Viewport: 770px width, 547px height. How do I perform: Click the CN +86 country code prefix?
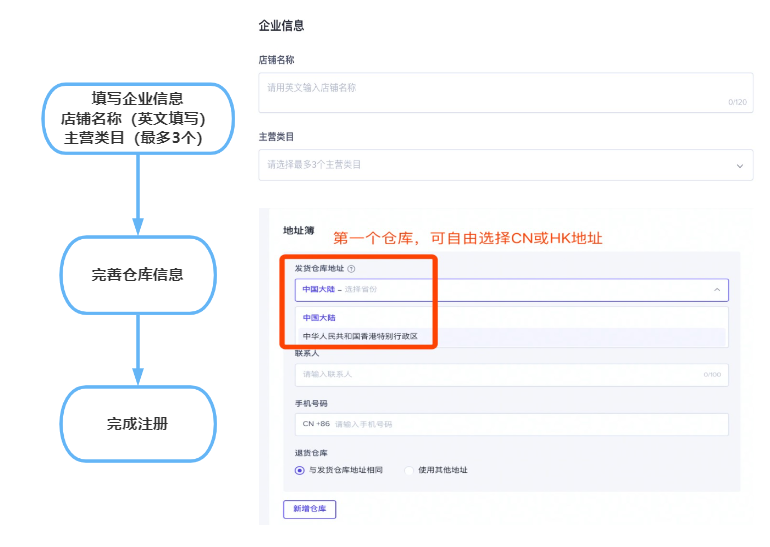click(315, 424)
